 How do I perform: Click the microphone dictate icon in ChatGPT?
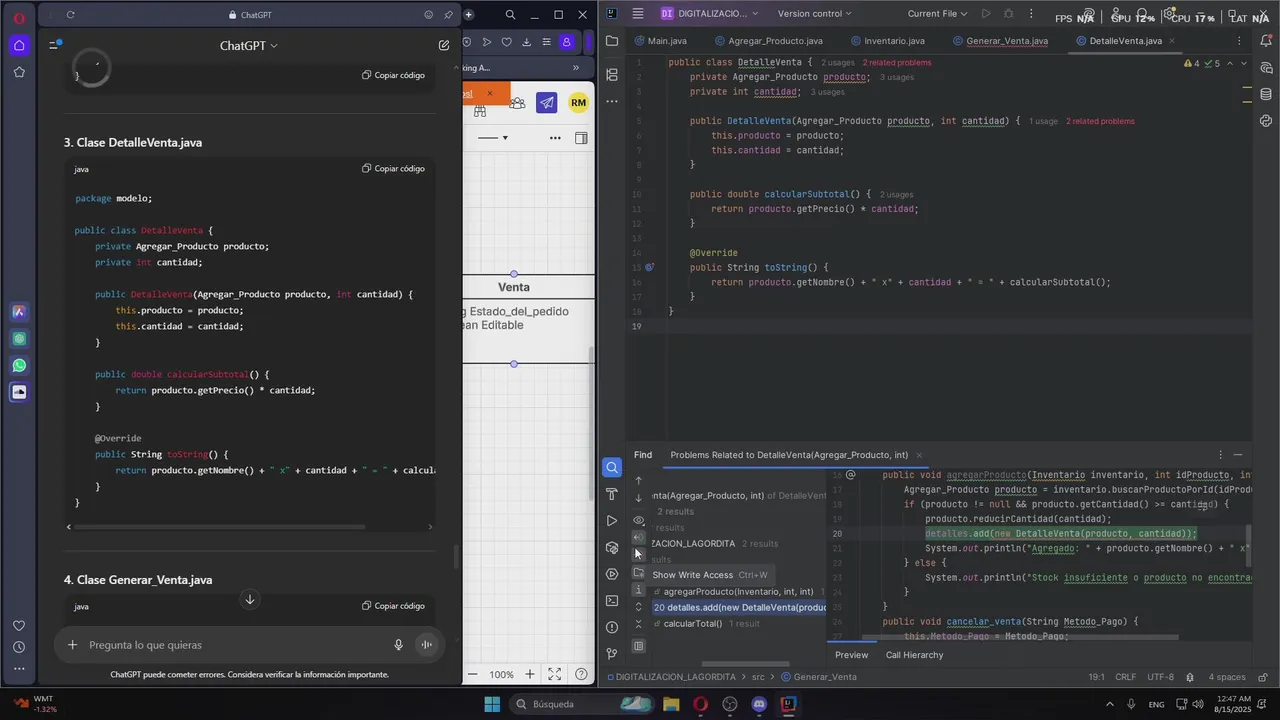point(398,645)
